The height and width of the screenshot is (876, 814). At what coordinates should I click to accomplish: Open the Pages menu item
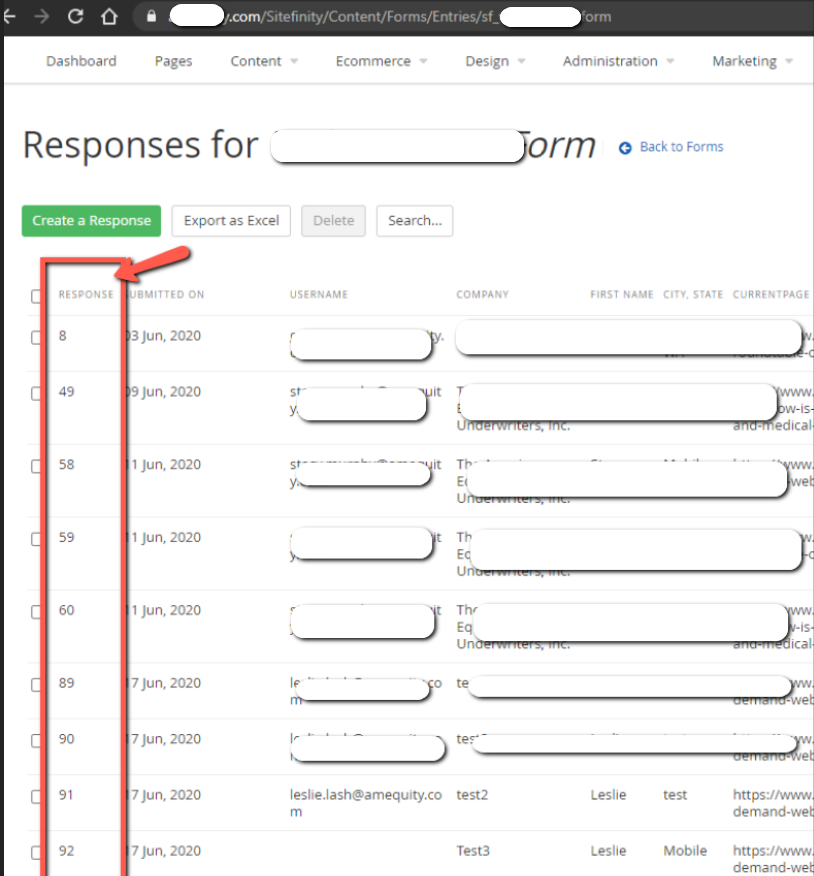tap(173, 61)
